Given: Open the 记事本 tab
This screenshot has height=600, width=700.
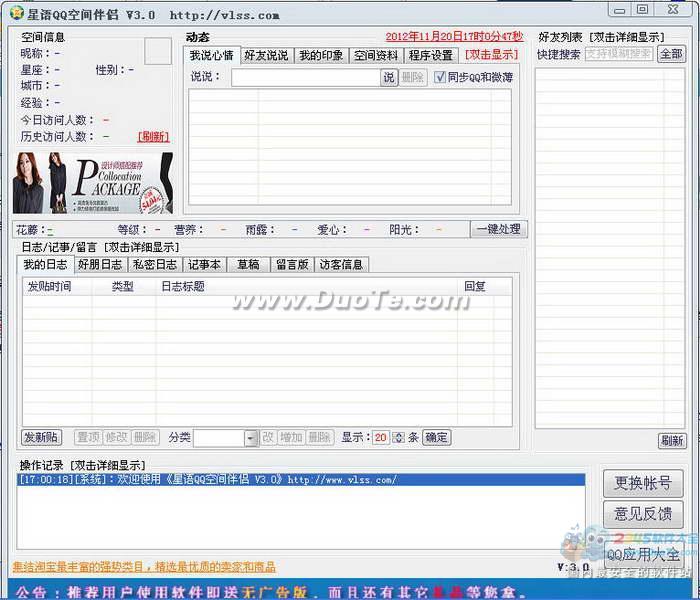Looking at the screenshot, I should [204, 265].
